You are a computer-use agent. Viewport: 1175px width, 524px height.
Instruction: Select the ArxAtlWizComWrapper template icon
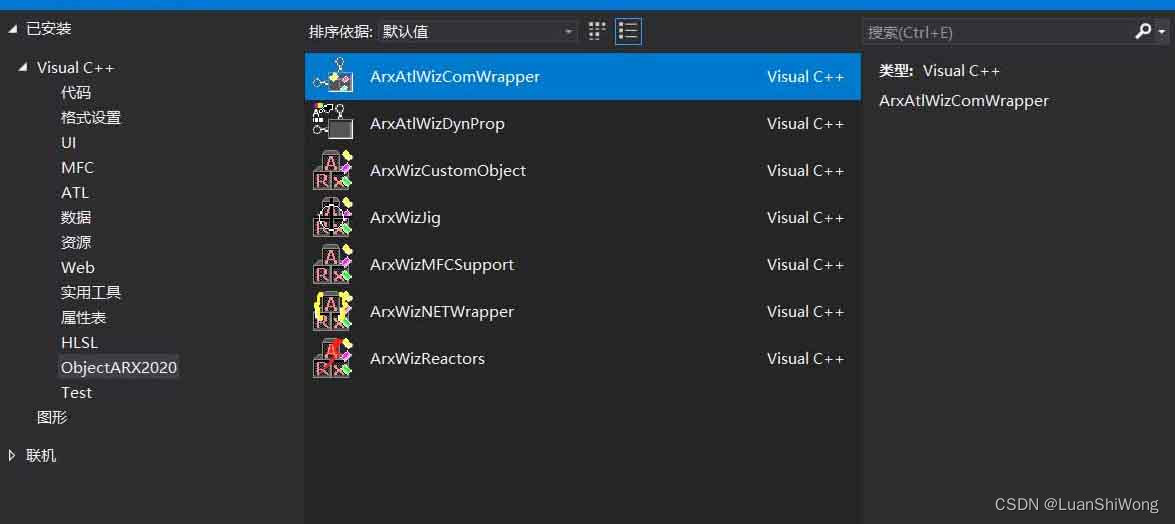[333, 76]
